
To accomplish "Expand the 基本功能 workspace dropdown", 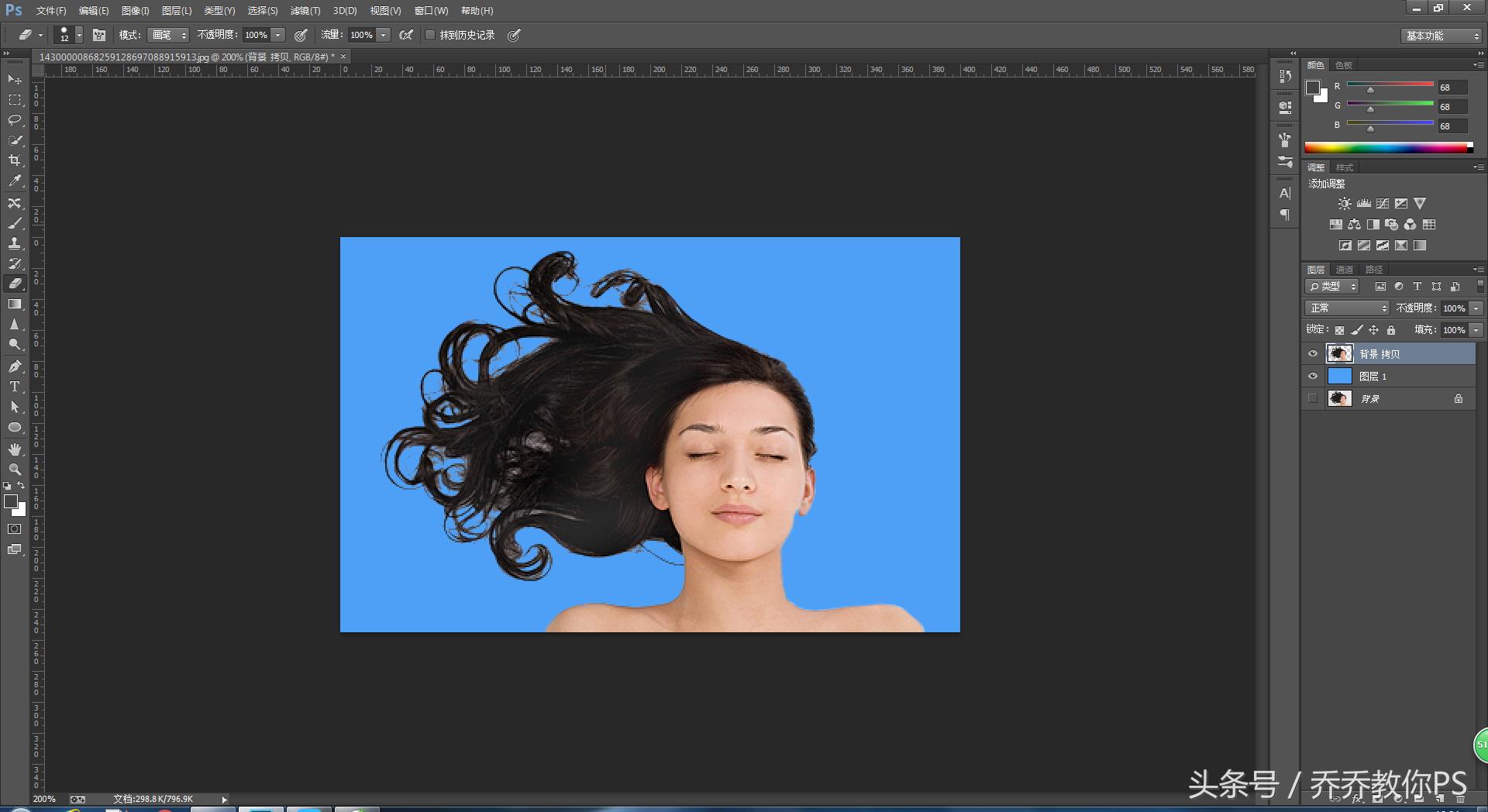I will [1441, 36].
